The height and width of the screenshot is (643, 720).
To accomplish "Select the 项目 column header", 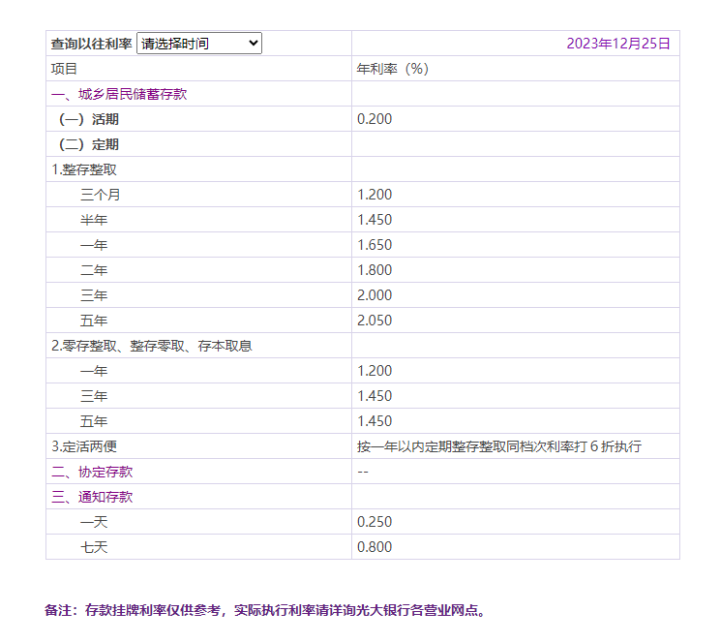I will [x=64, y=69].
